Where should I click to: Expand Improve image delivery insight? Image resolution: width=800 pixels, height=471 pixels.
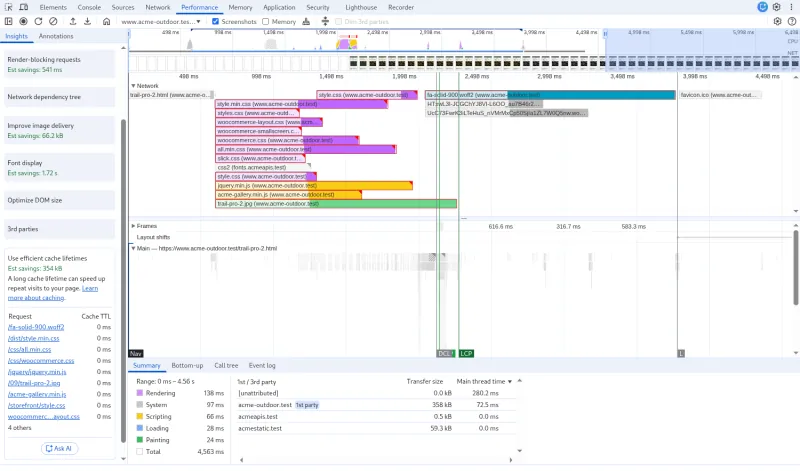pyautogui.click(x=59, y=130)
